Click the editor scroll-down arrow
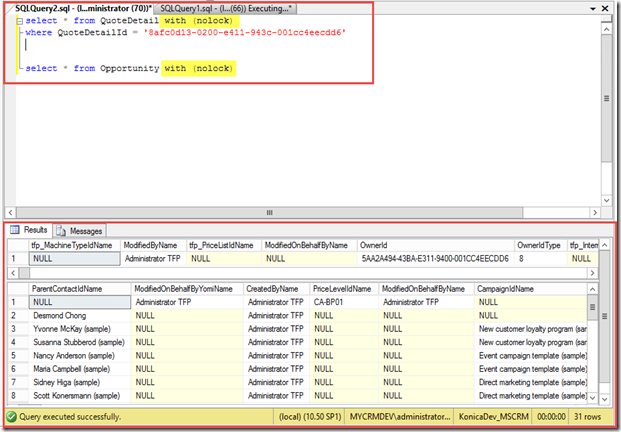Image resolution: width=621 pixels, height=432 pixels. click(606, 200)
